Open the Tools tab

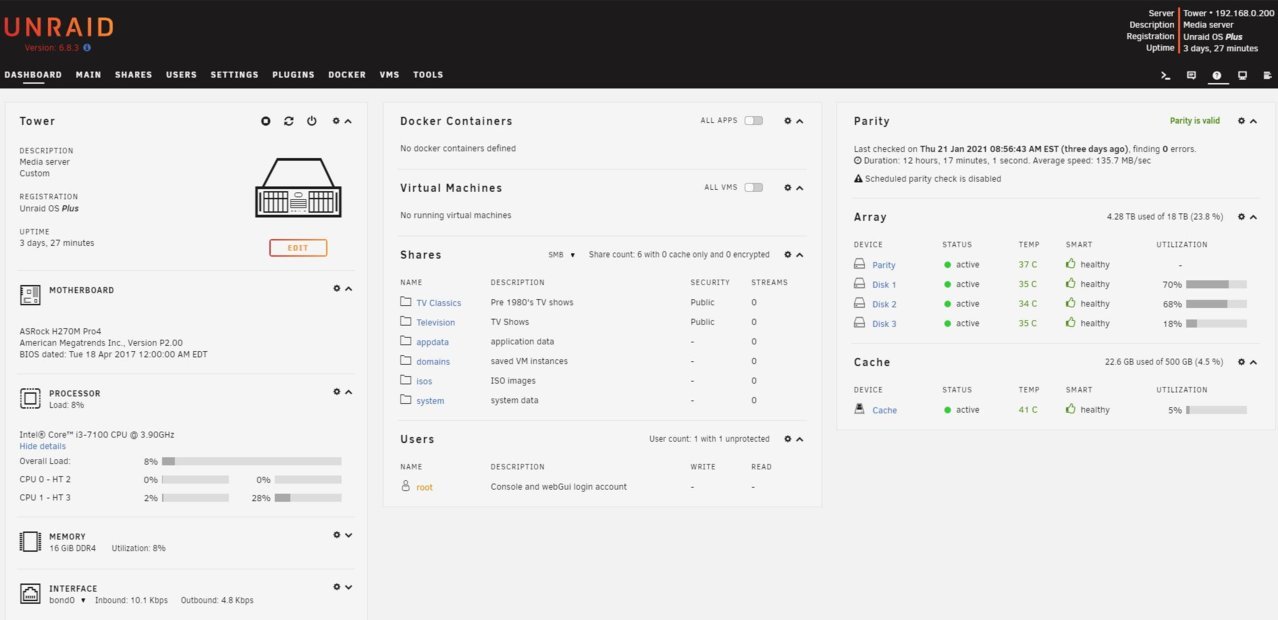click(428, 75)
